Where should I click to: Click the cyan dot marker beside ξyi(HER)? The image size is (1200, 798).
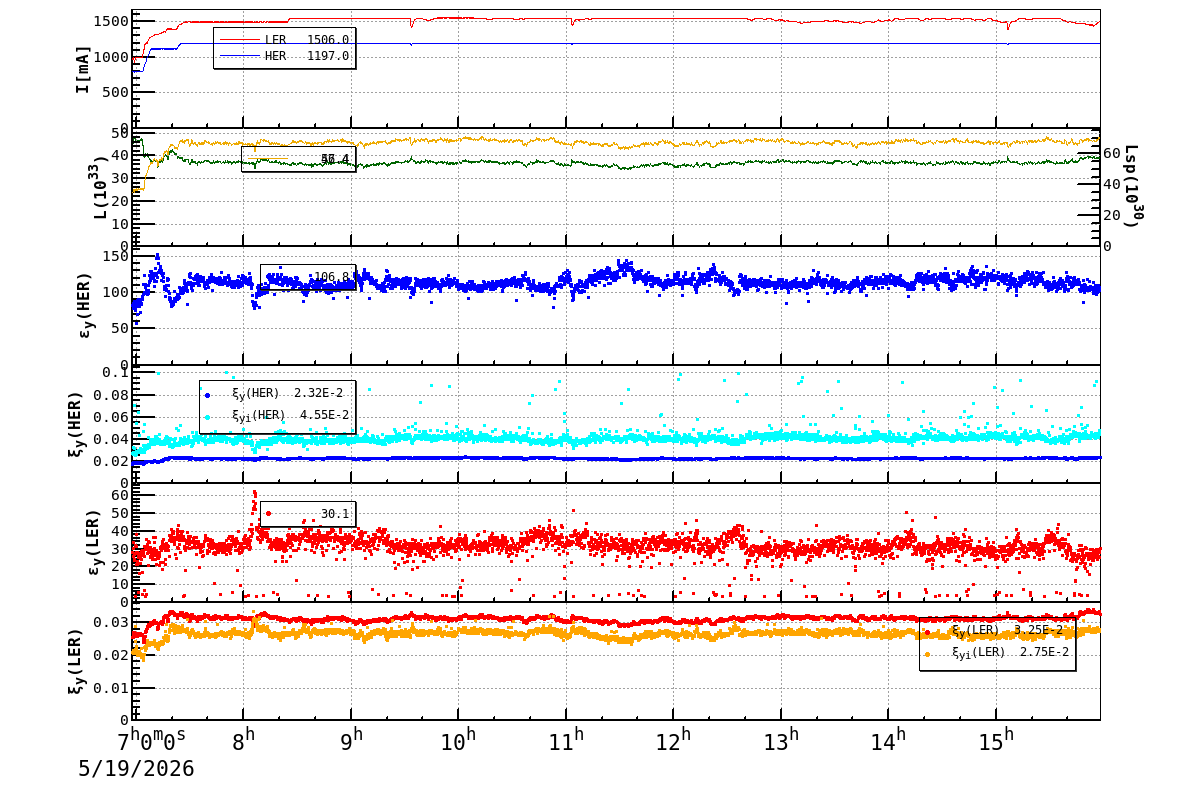coord(208,416)
